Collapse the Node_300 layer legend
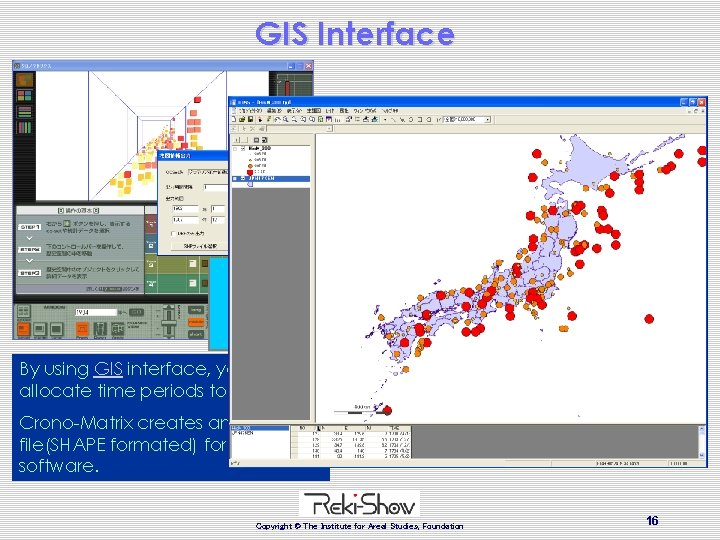This screenshot has height=540, width=720. [235, 149]
